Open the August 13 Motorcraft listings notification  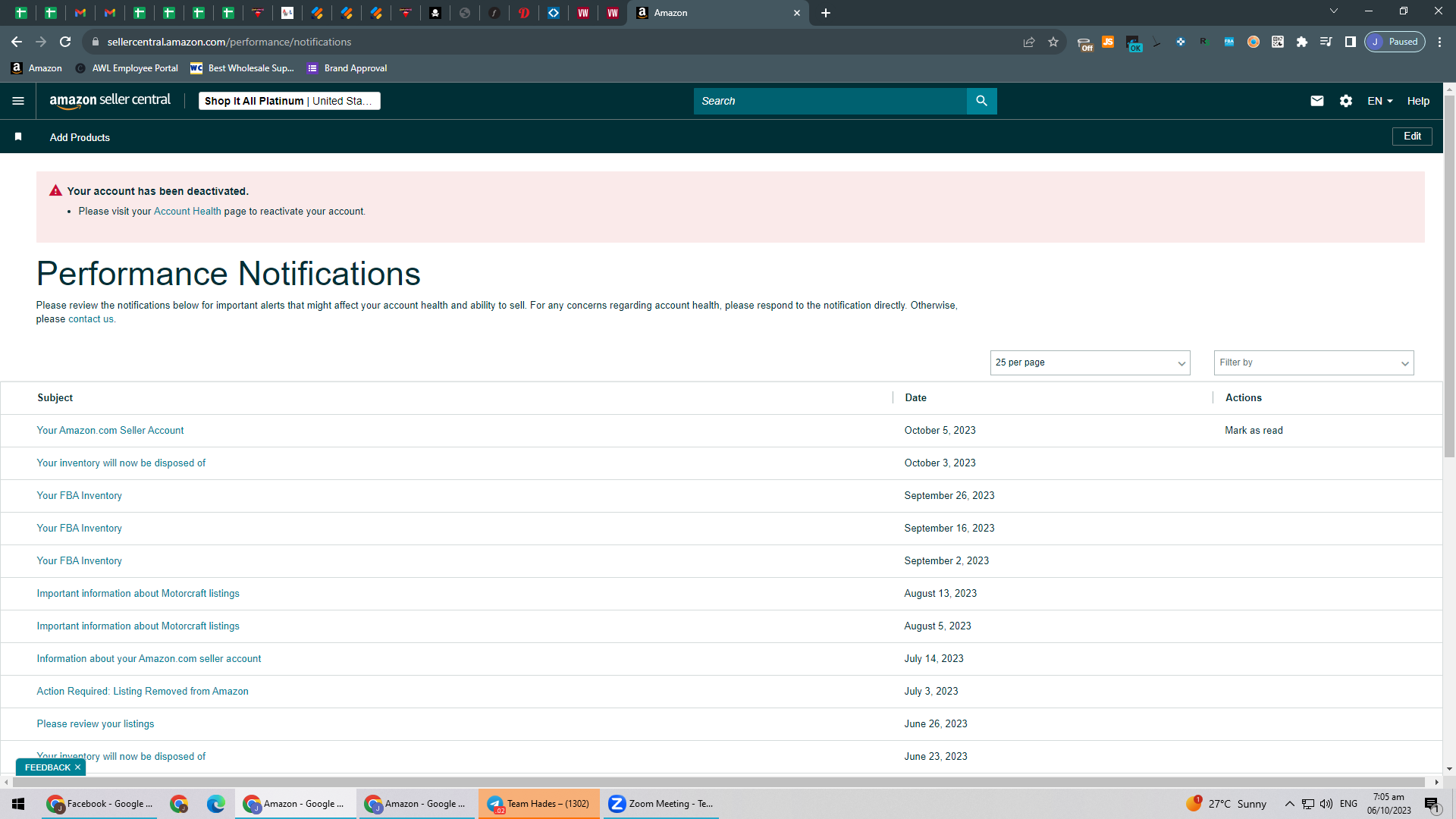pyautogui.click(x=138, y=594)
